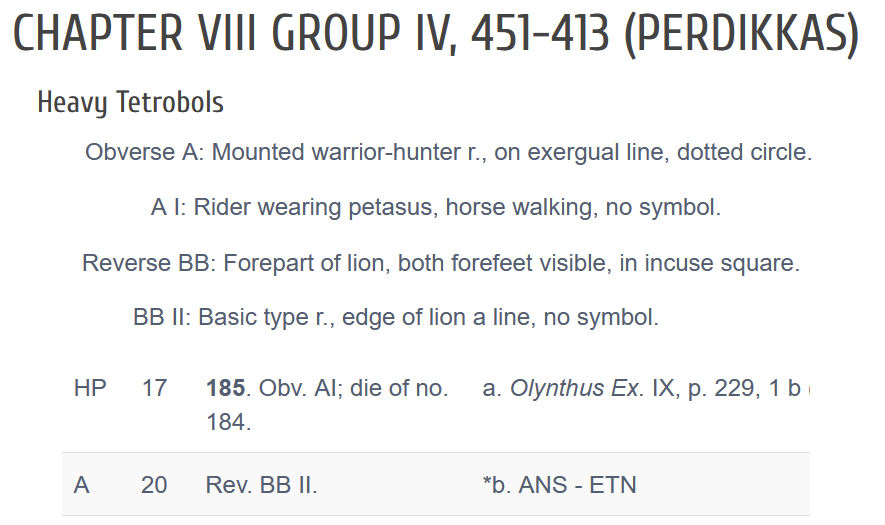Click the shaded second table row
The image size is (885, 525).
[x=436, y=484]
